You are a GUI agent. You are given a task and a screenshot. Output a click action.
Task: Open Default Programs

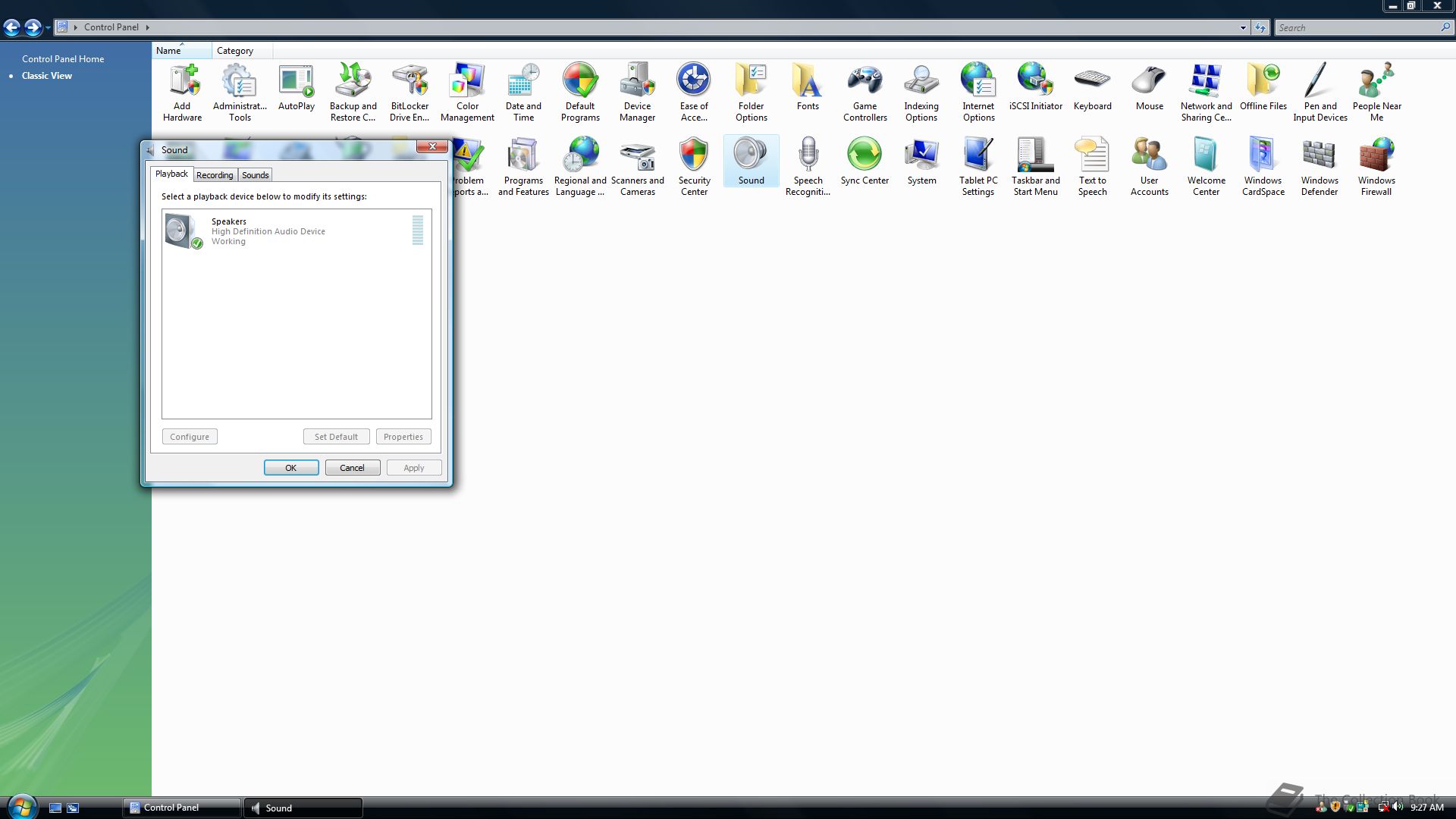[581, 92]
